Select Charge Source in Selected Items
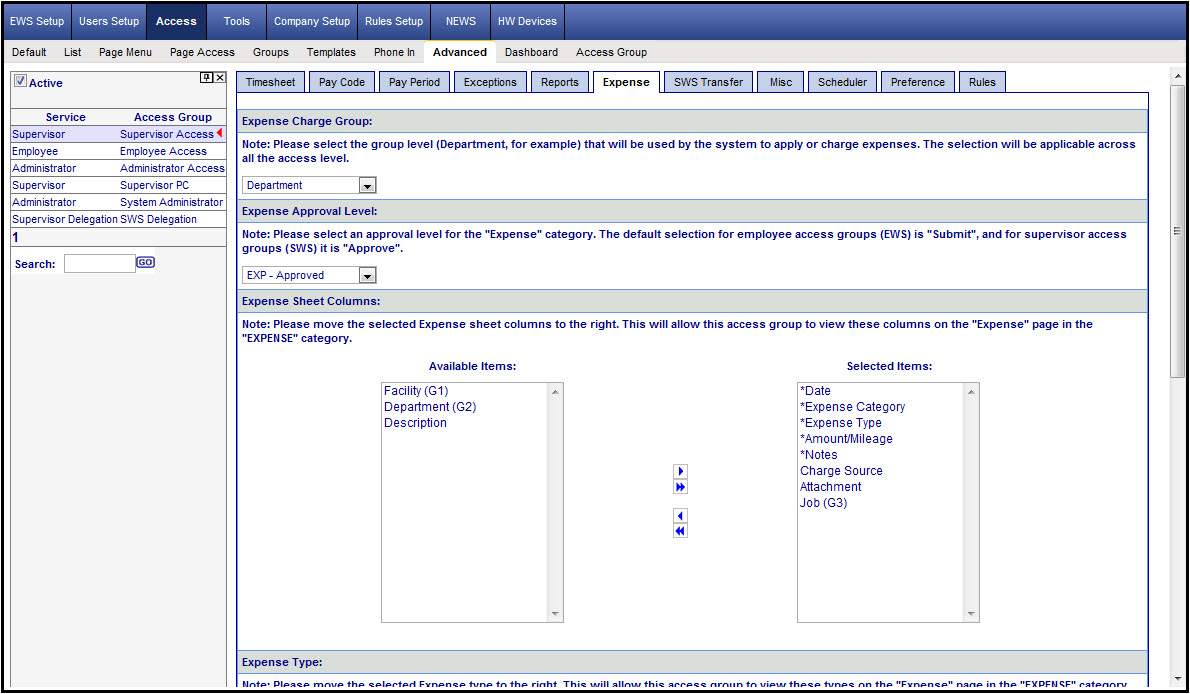The image size is (1190, 694). (841, 471)
